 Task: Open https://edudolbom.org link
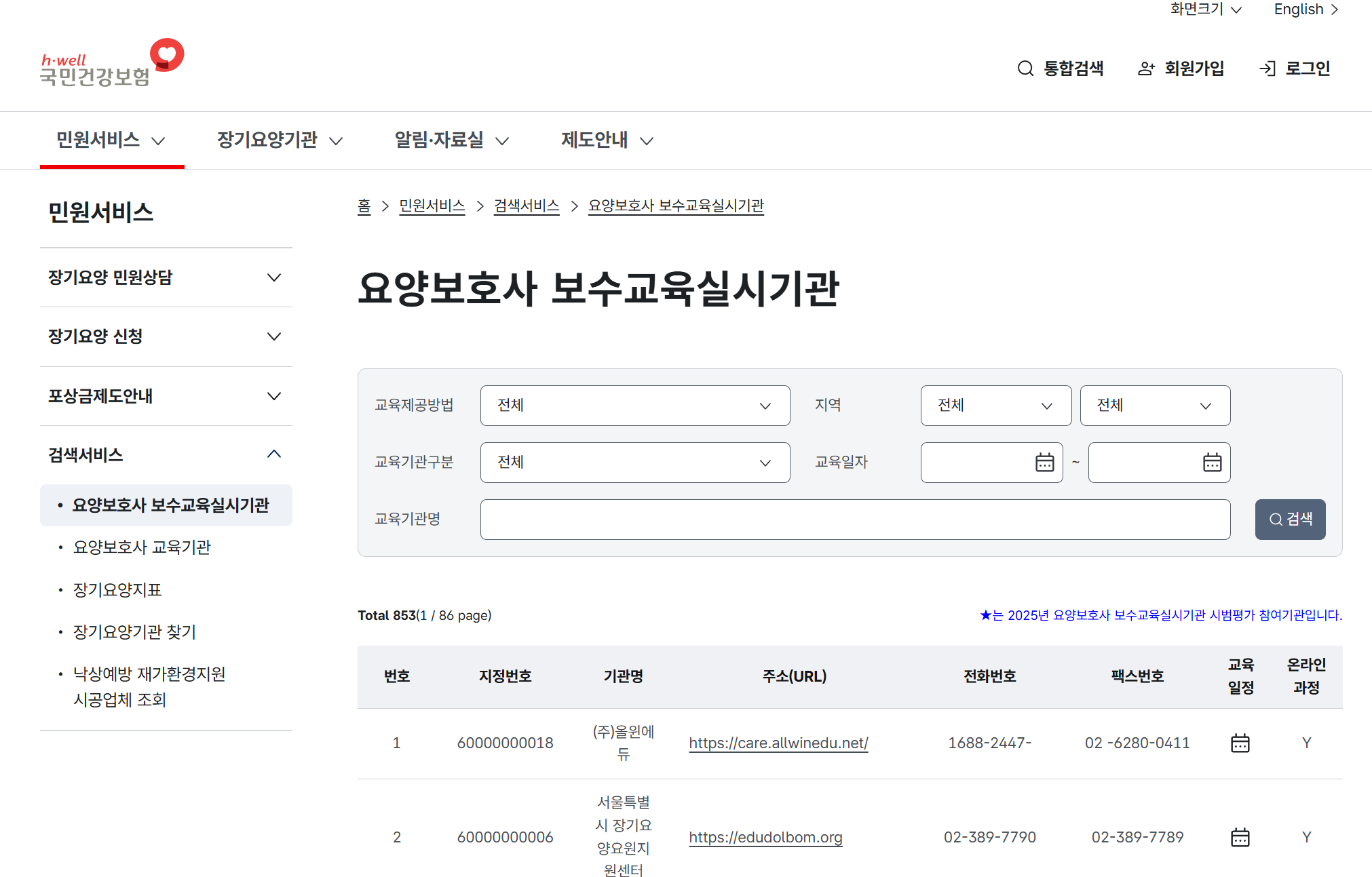coord(765,838)
